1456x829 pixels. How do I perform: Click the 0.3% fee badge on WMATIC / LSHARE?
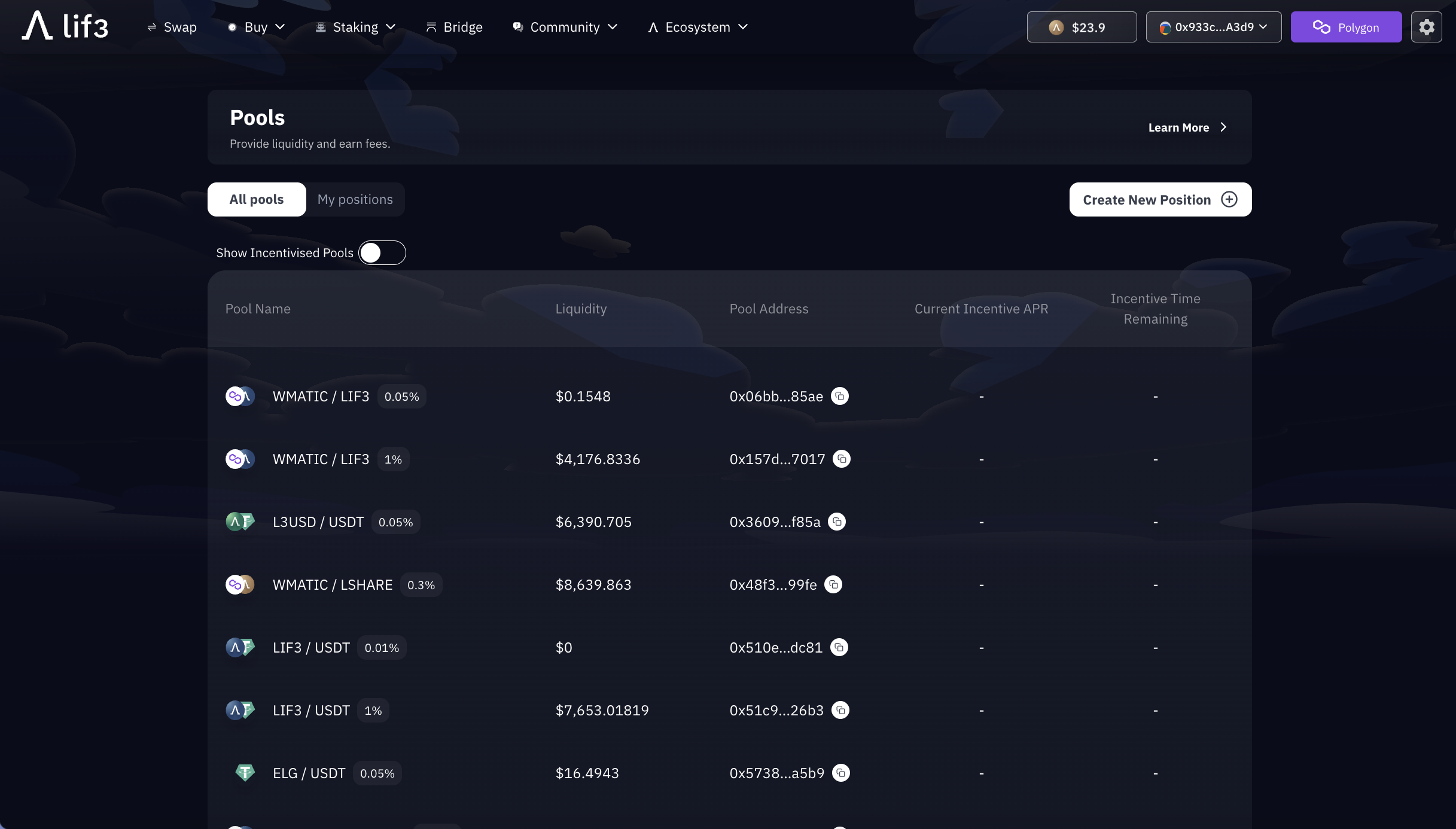point(421,585)
